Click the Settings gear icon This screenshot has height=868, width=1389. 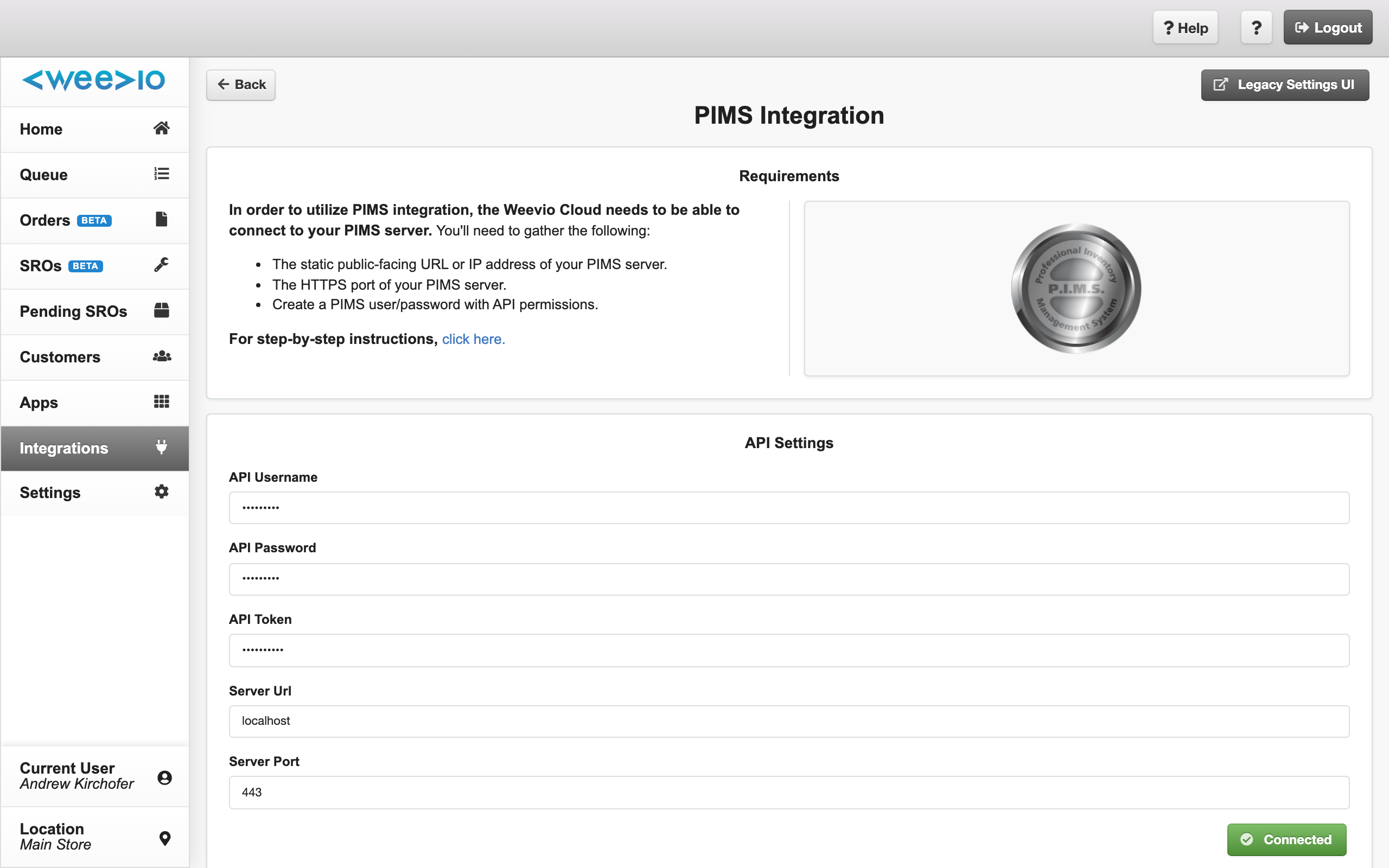[161, 492]
